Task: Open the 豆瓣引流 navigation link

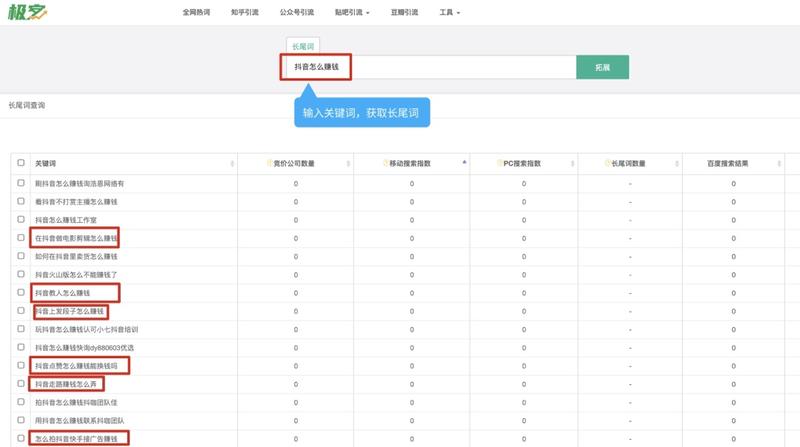Action: coord(404,13)
